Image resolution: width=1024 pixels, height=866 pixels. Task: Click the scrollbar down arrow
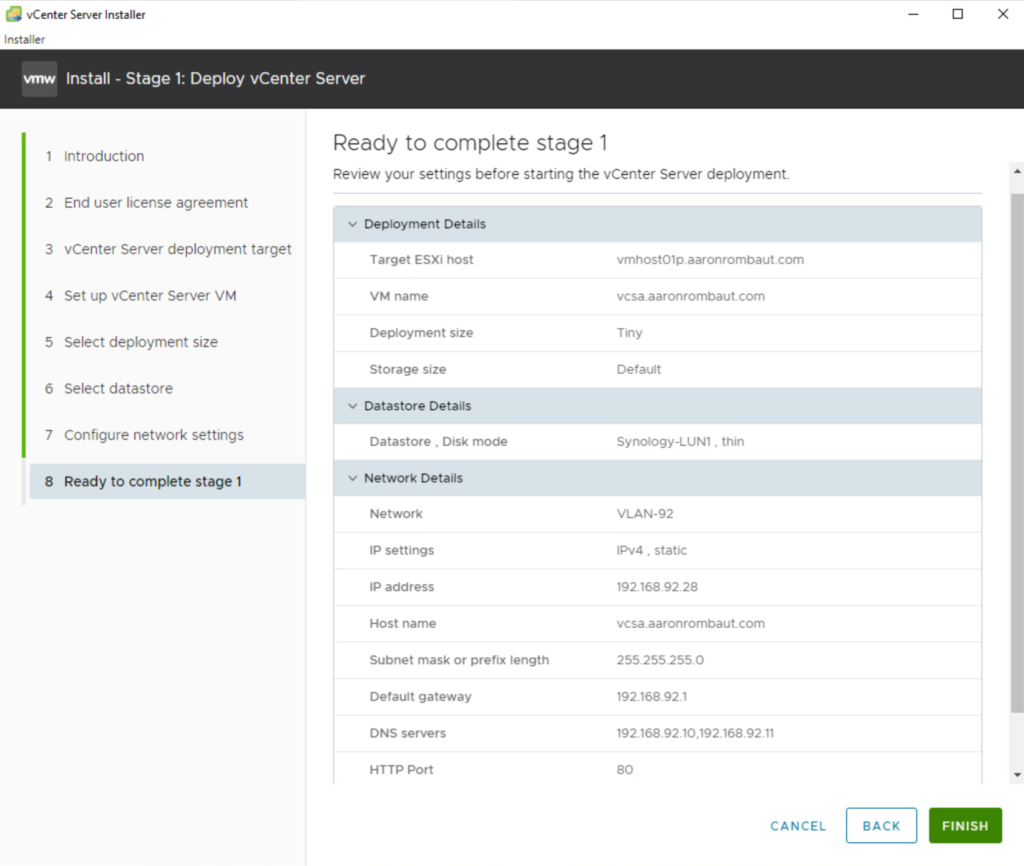coord(1017,775)
